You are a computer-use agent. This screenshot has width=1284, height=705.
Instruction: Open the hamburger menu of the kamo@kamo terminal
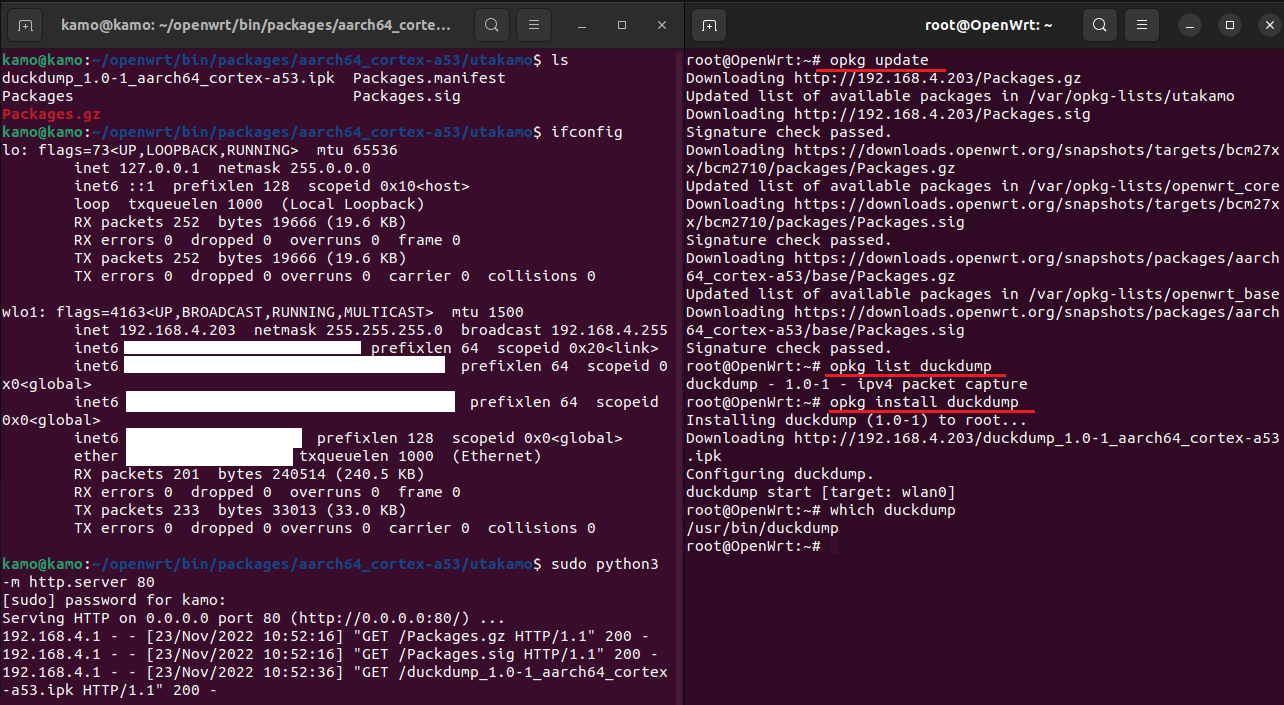535,24
